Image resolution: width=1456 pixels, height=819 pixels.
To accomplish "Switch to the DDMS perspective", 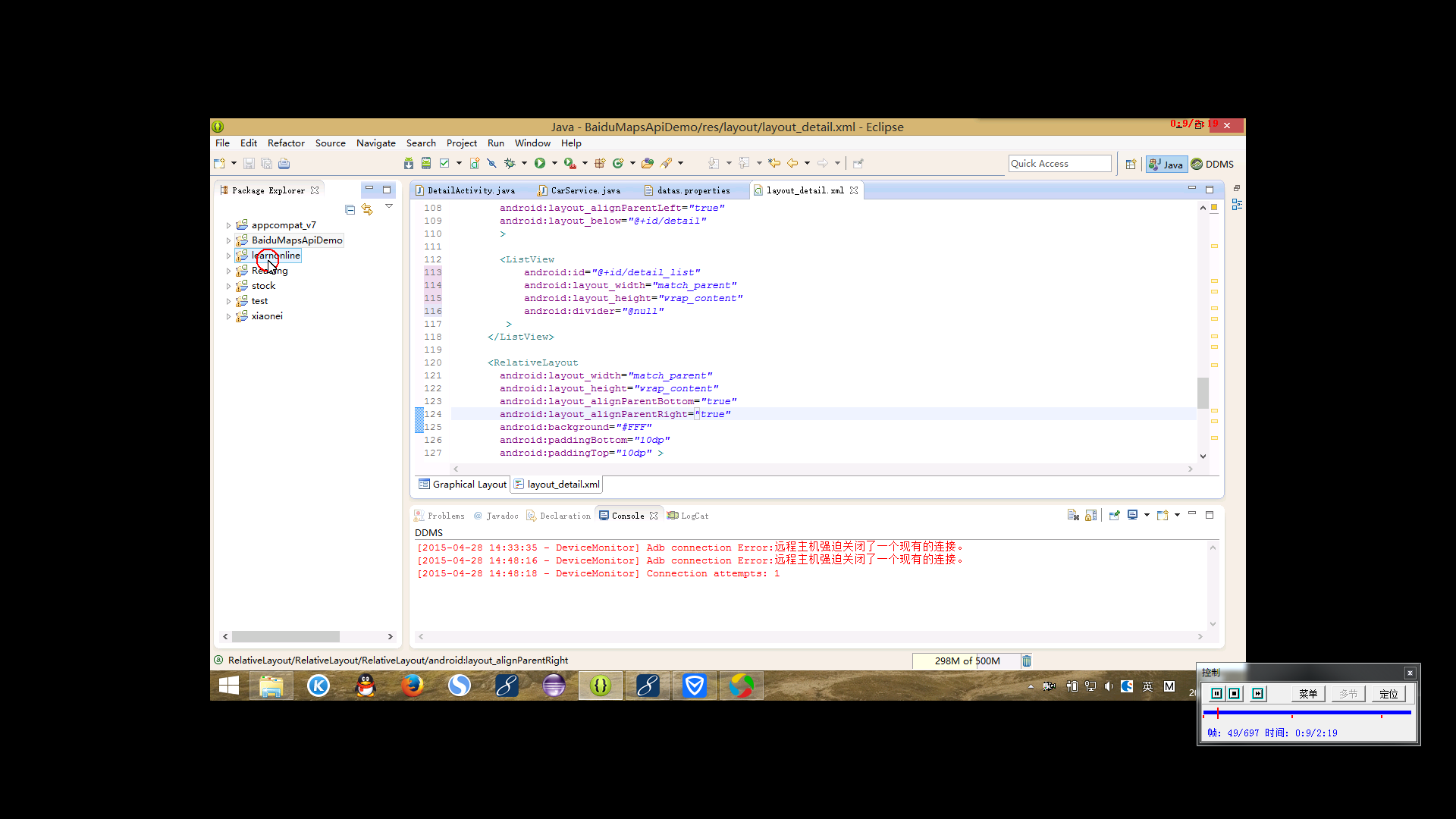I will pyautogui.click(x=1213, y=164).
